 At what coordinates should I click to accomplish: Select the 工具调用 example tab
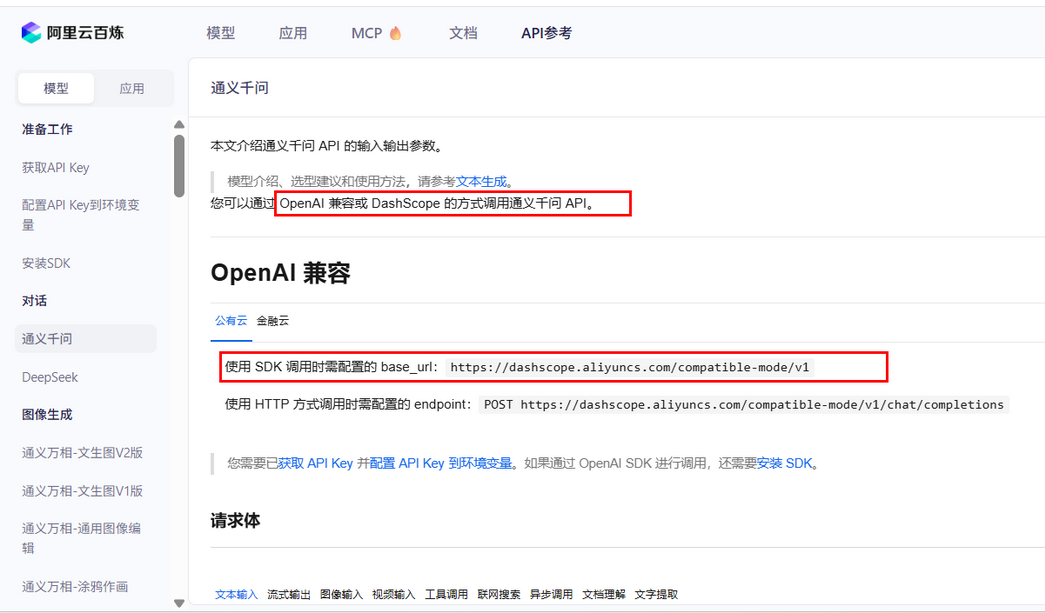(x=446, y=594)
